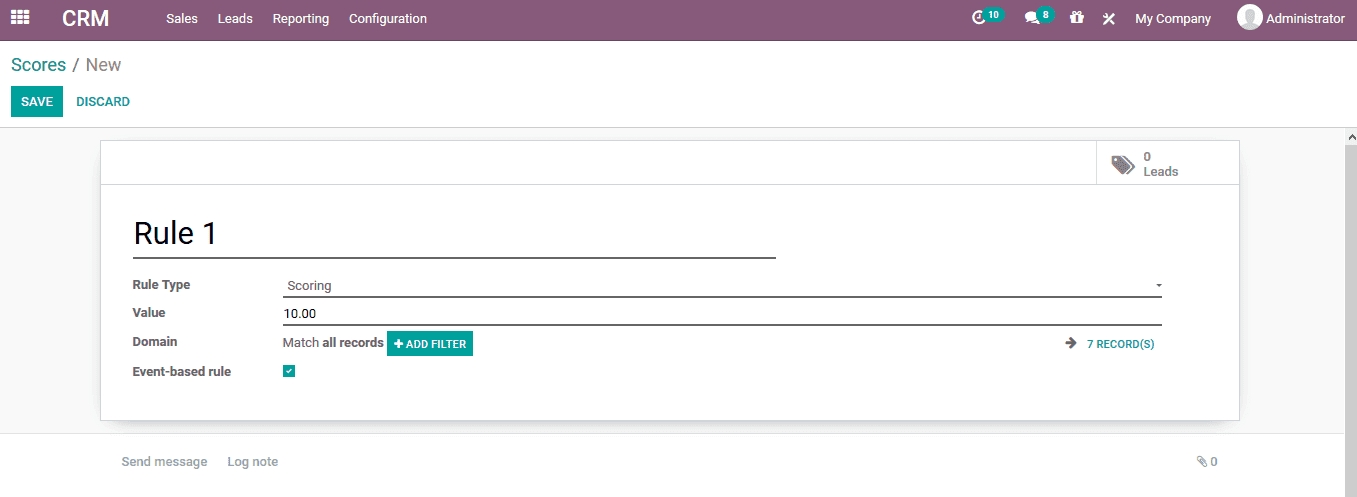Click the Add Filter button
This screenshot has height=497, width=1357.
(430, 344)
